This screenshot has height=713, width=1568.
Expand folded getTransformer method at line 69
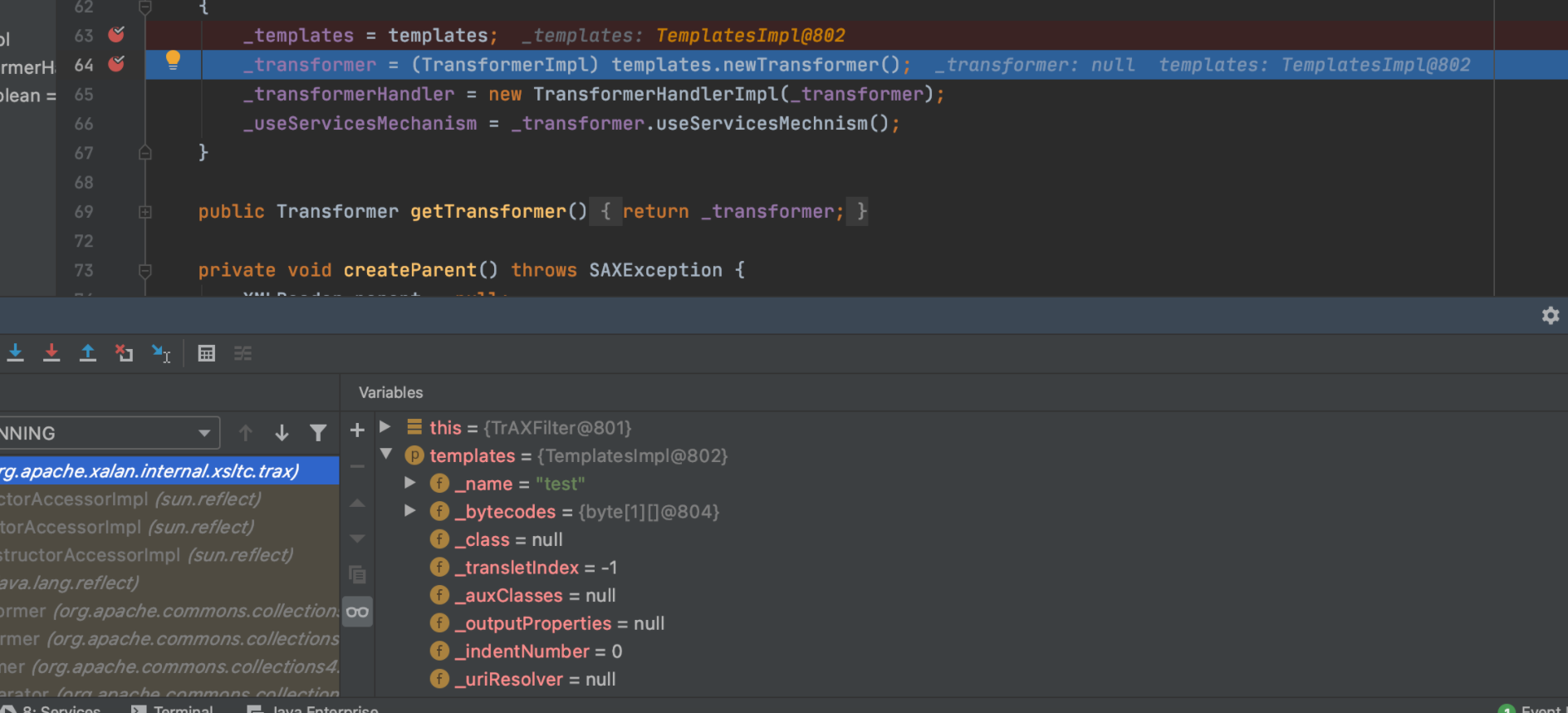click(145, 212)
